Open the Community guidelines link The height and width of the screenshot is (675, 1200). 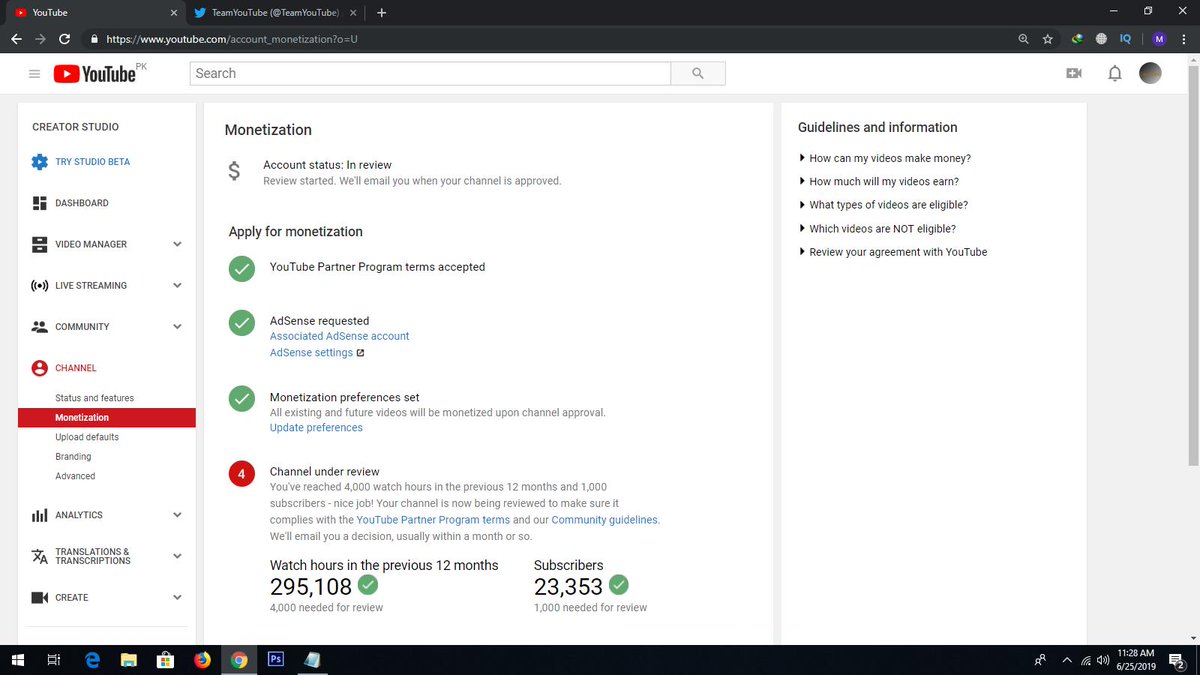[x=605, y=520]
